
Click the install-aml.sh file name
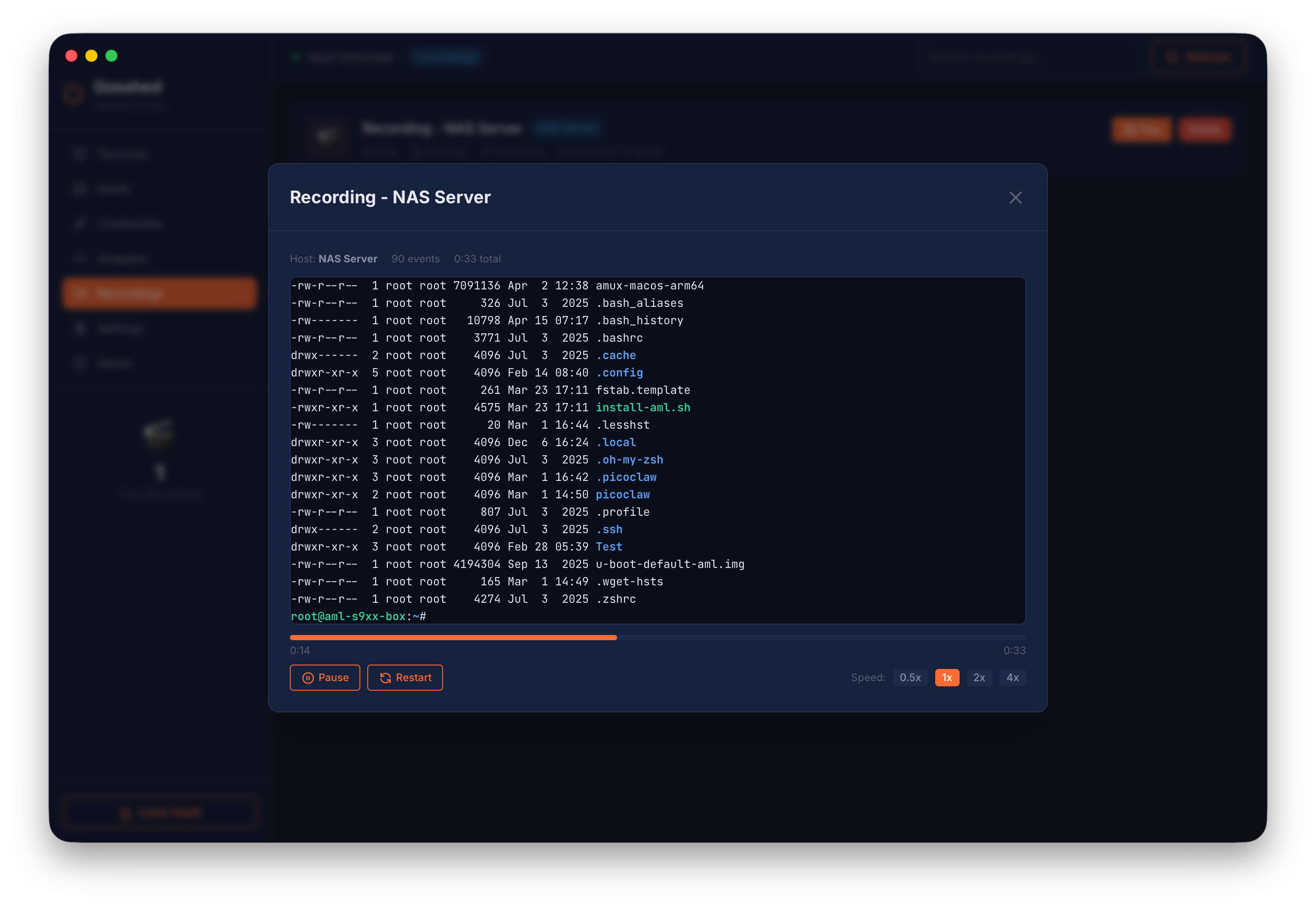[x=643, y=407]
